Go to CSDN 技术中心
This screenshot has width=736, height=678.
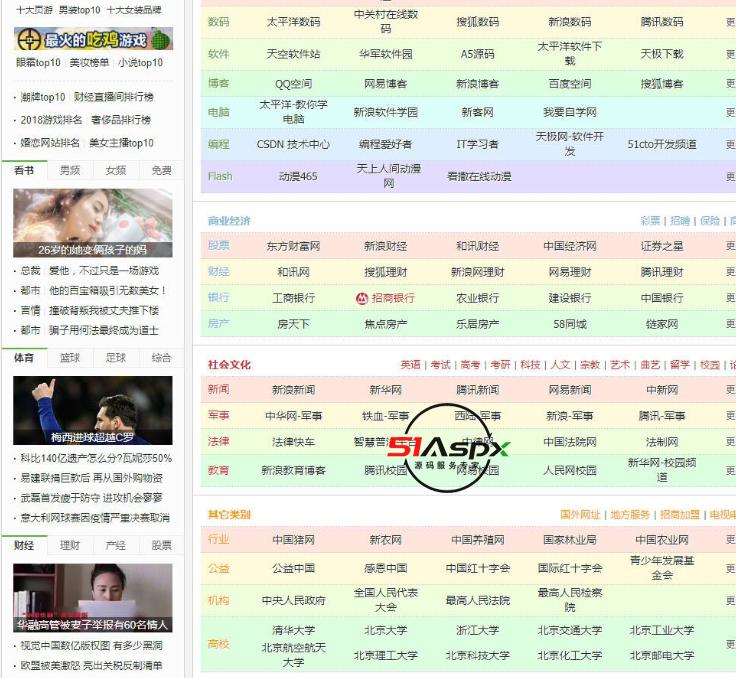click(293, 144)
